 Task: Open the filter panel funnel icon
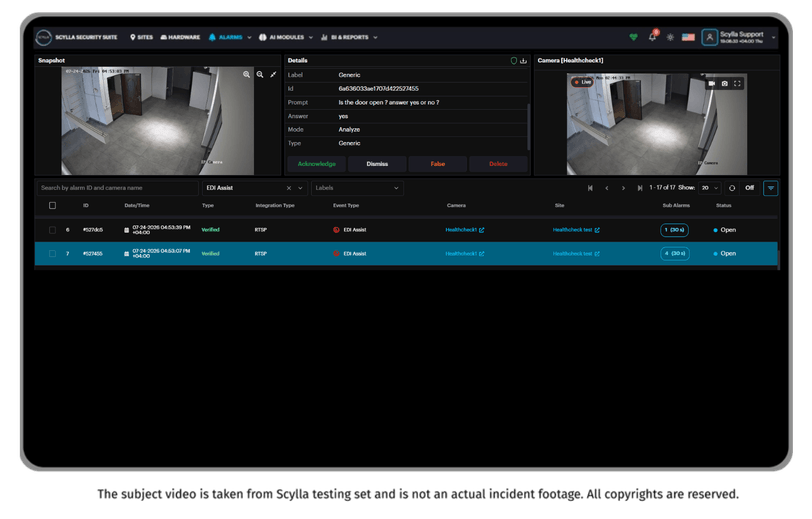click(x=771, y=188)
